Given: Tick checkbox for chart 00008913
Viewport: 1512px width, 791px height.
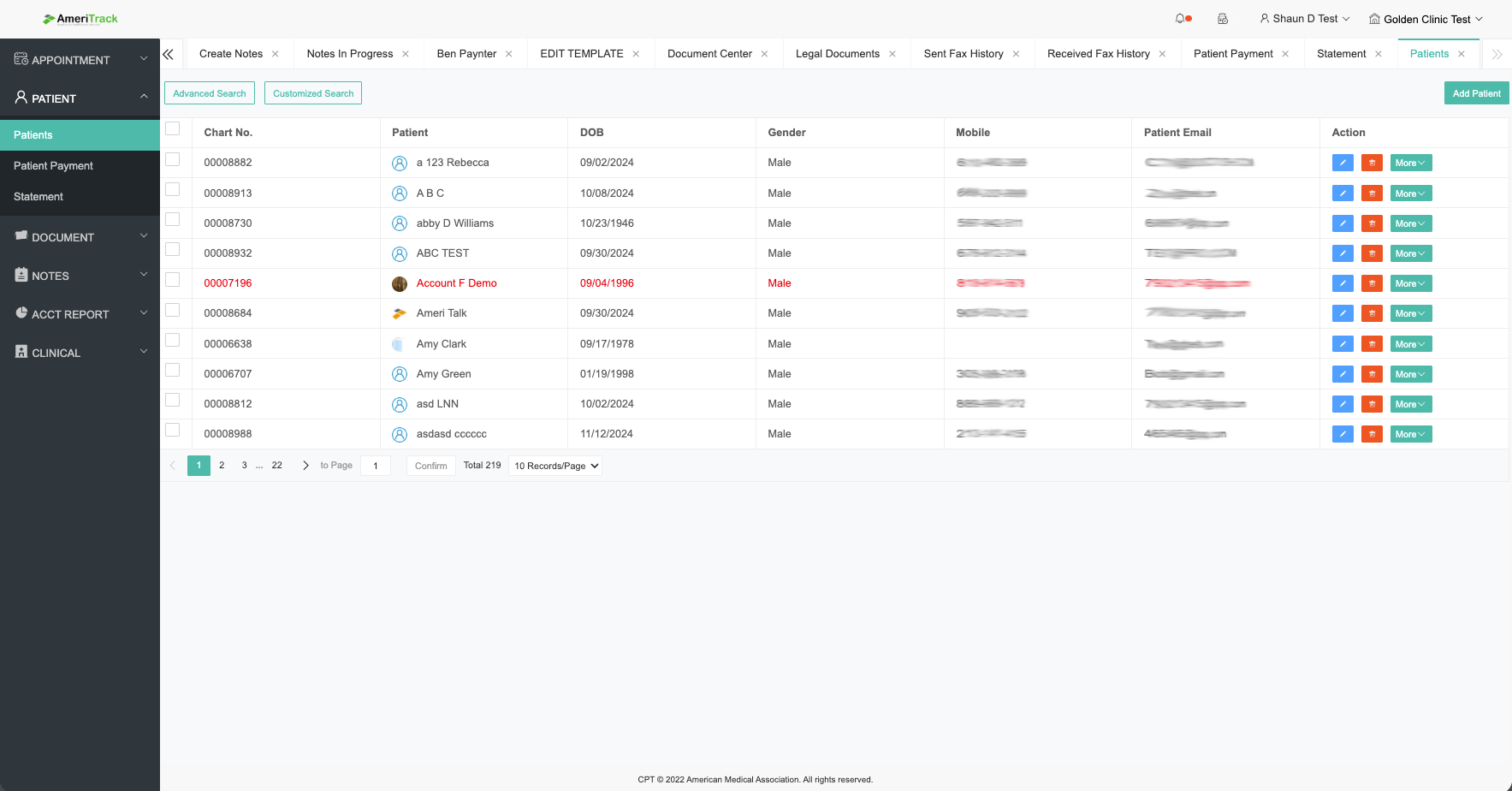Looking at the screenshot, I should tap(173, 190).
